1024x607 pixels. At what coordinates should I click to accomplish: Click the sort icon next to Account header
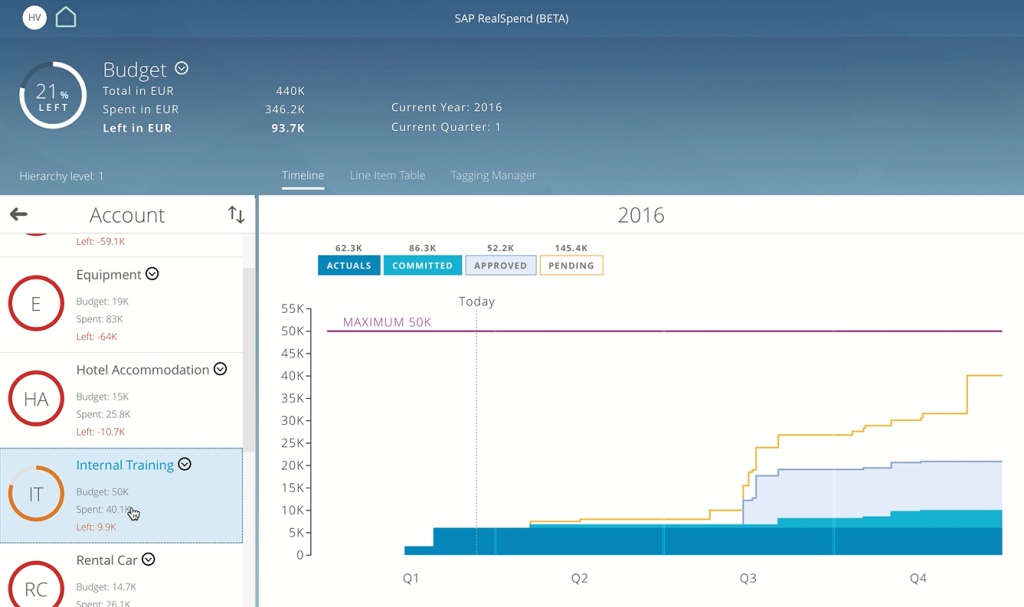point(236,214)
